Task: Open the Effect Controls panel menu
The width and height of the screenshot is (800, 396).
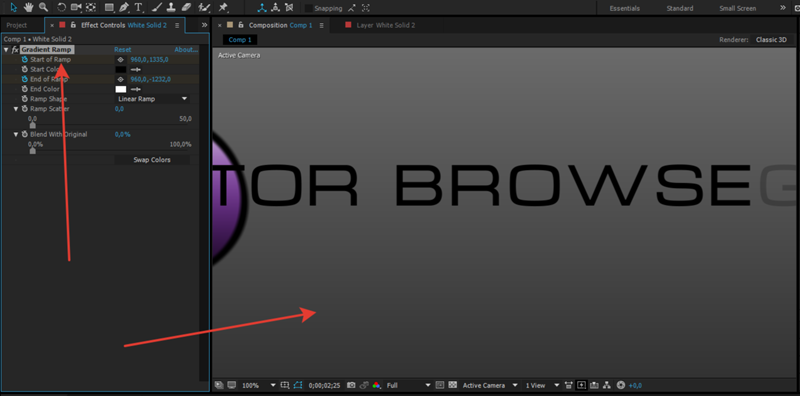Action: [x=177, y=25]
